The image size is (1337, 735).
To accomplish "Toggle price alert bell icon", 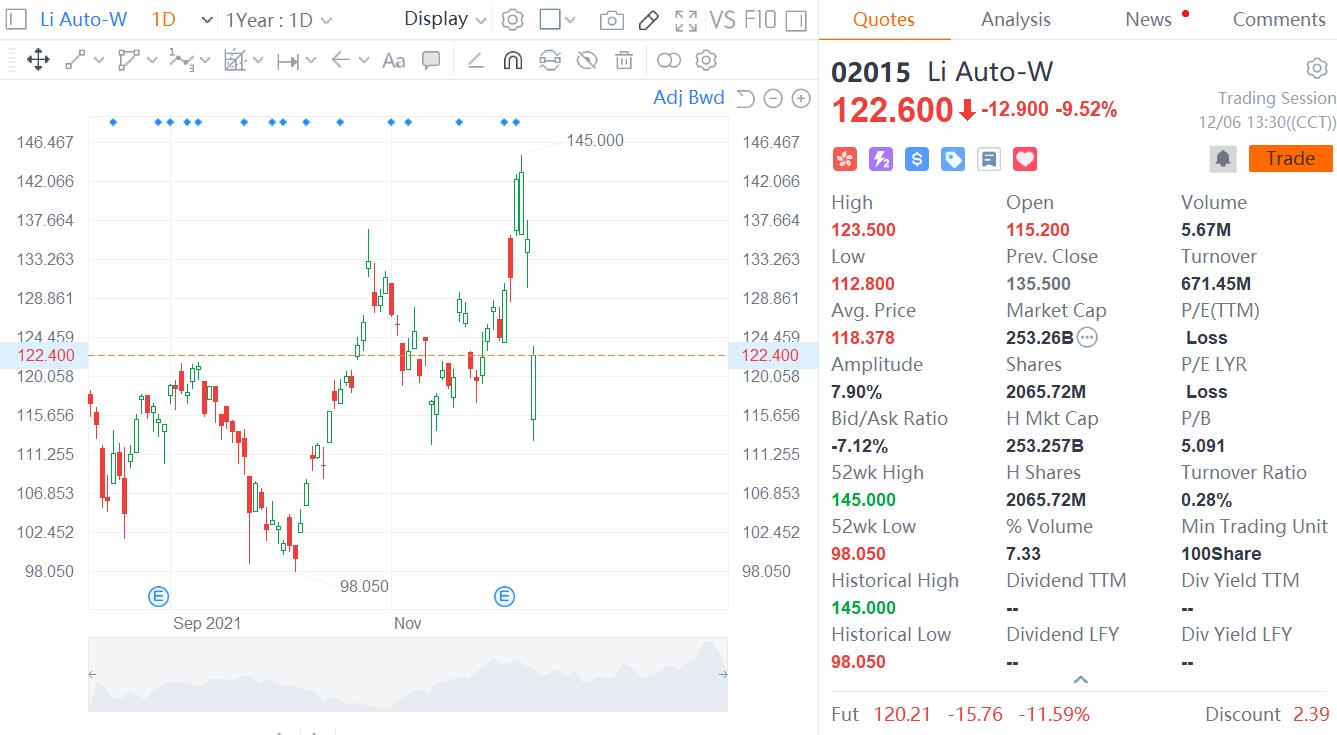I will [x=1223, y=158].
